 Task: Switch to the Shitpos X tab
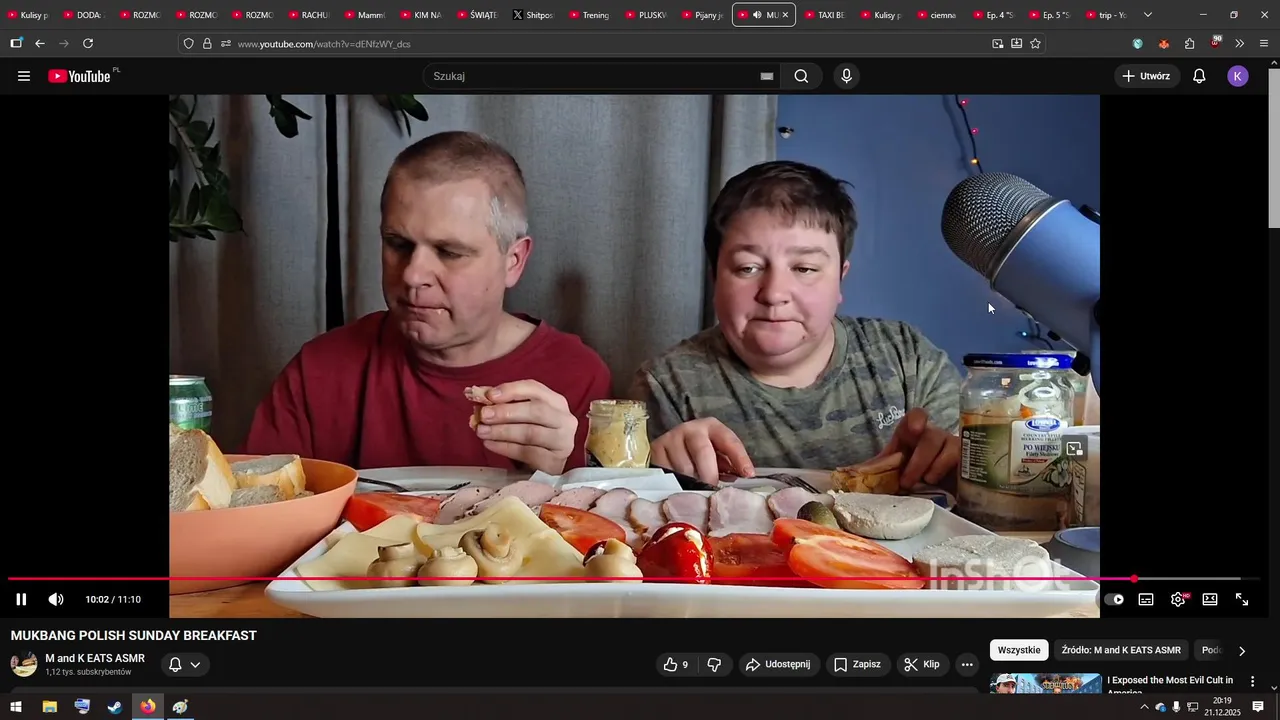(x=532, y=15)
